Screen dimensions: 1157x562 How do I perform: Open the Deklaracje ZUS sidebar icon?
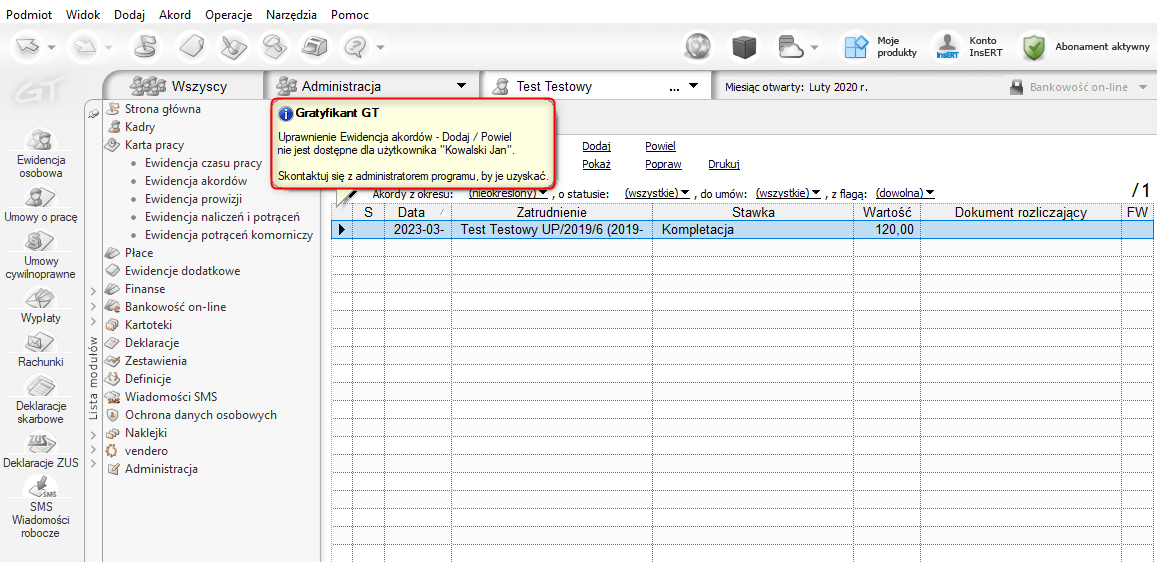pyautogui.click(x=41, y=443)
